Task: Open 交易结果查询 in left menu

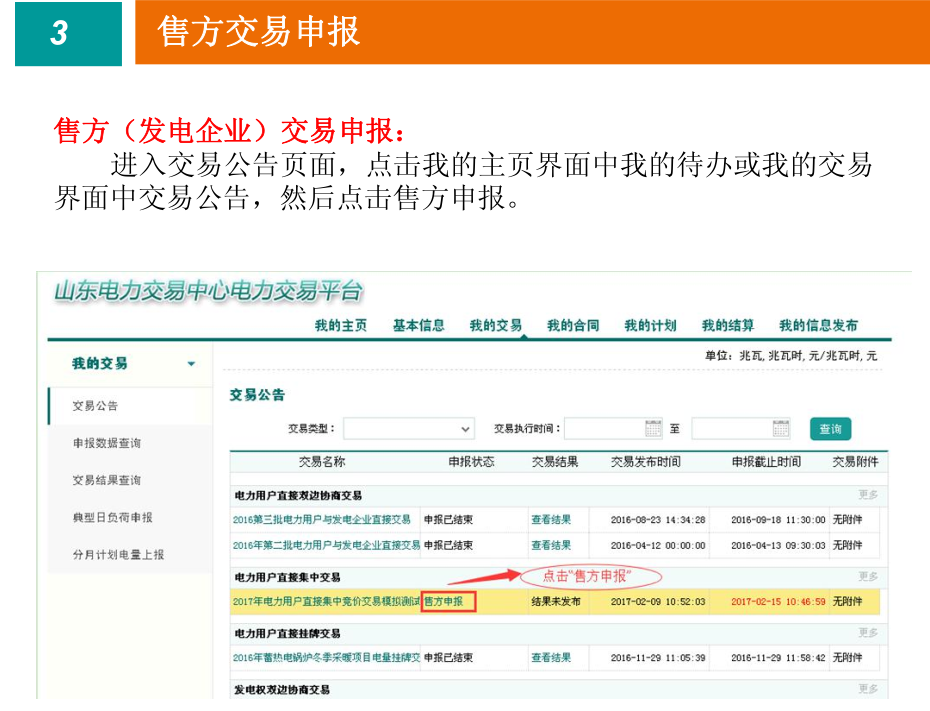Action: (x=107, y=480)
